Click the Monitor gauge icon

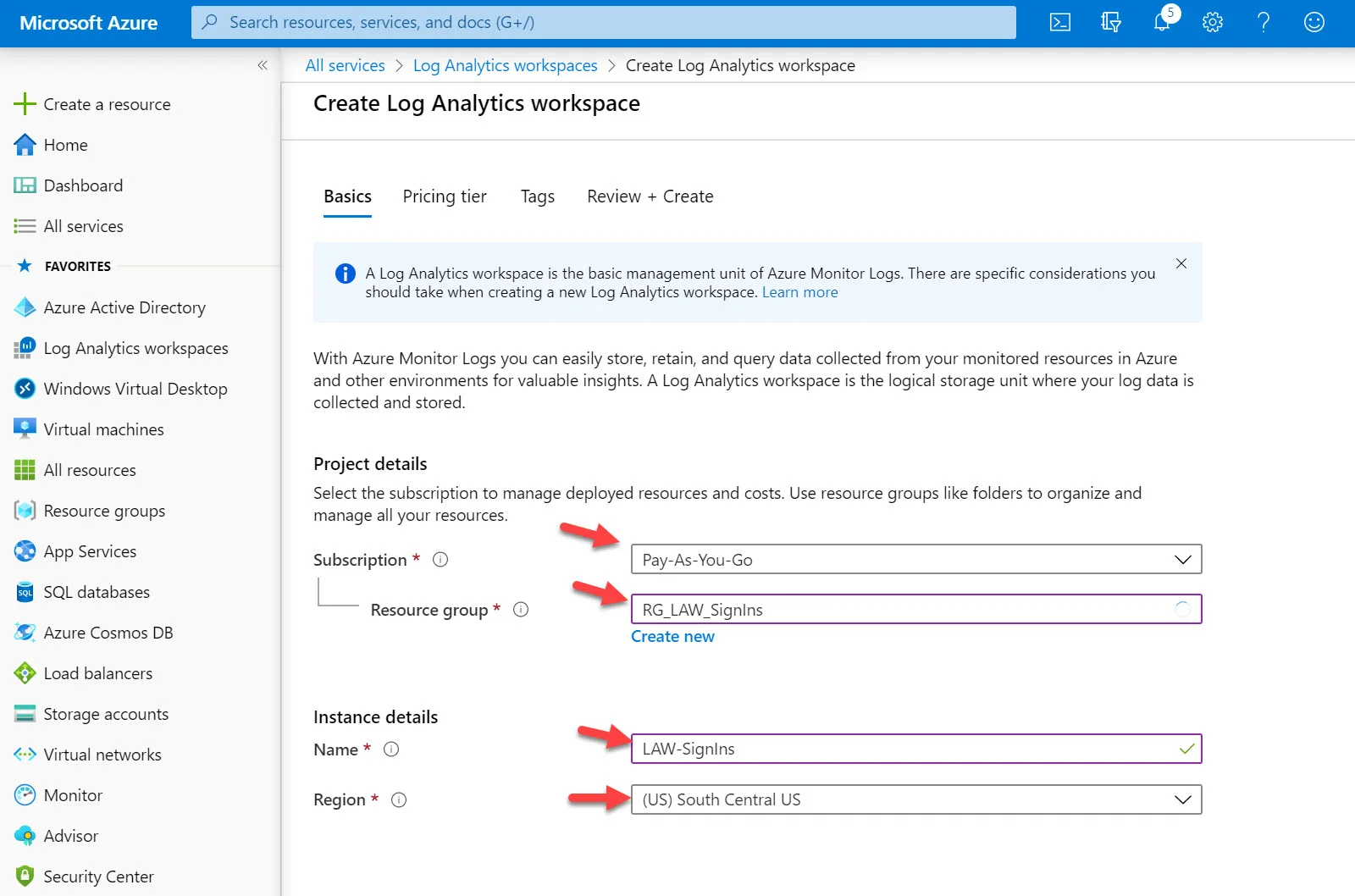[x=25, y=795]
